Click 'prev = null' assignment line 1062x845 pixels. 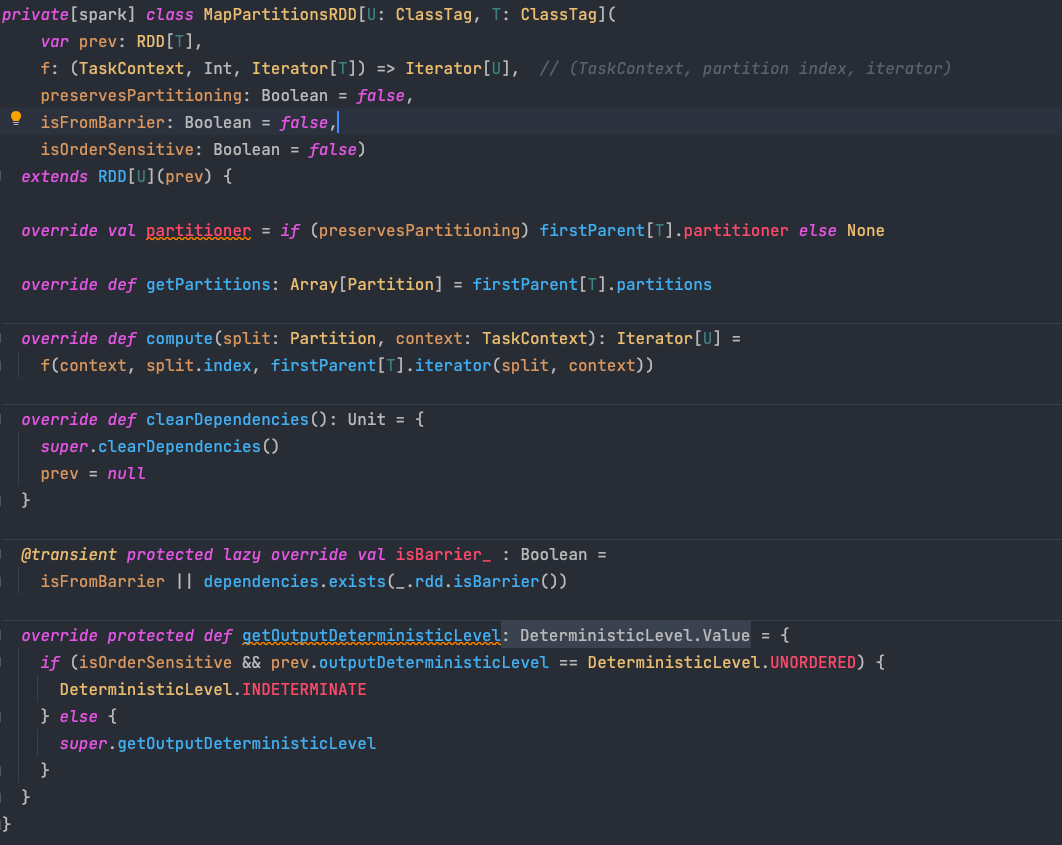(93, 474)
